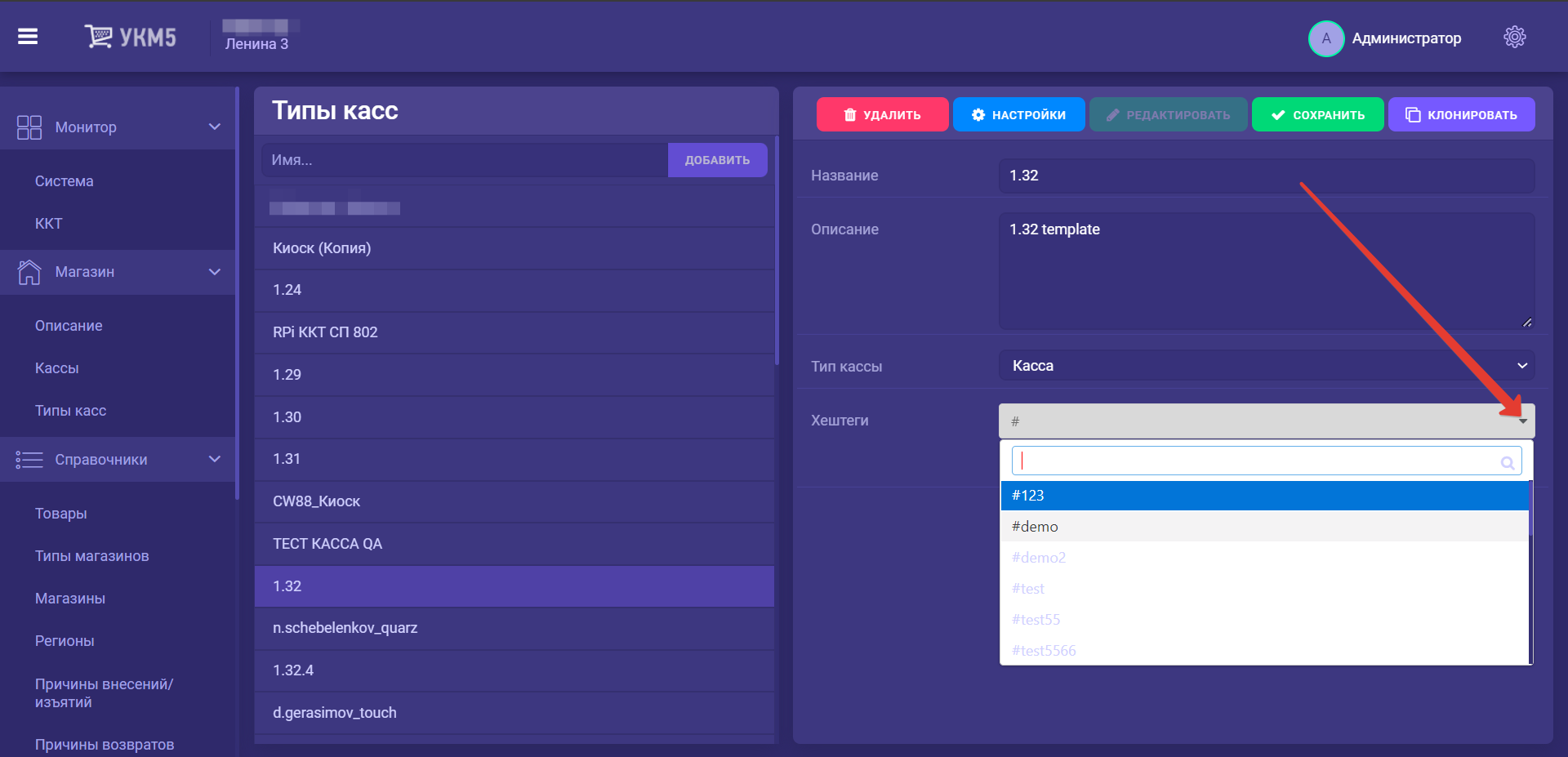Viewport: 1568px width, 757px height.
Task: Select hashtag #demo
Action: point(1264,527)
